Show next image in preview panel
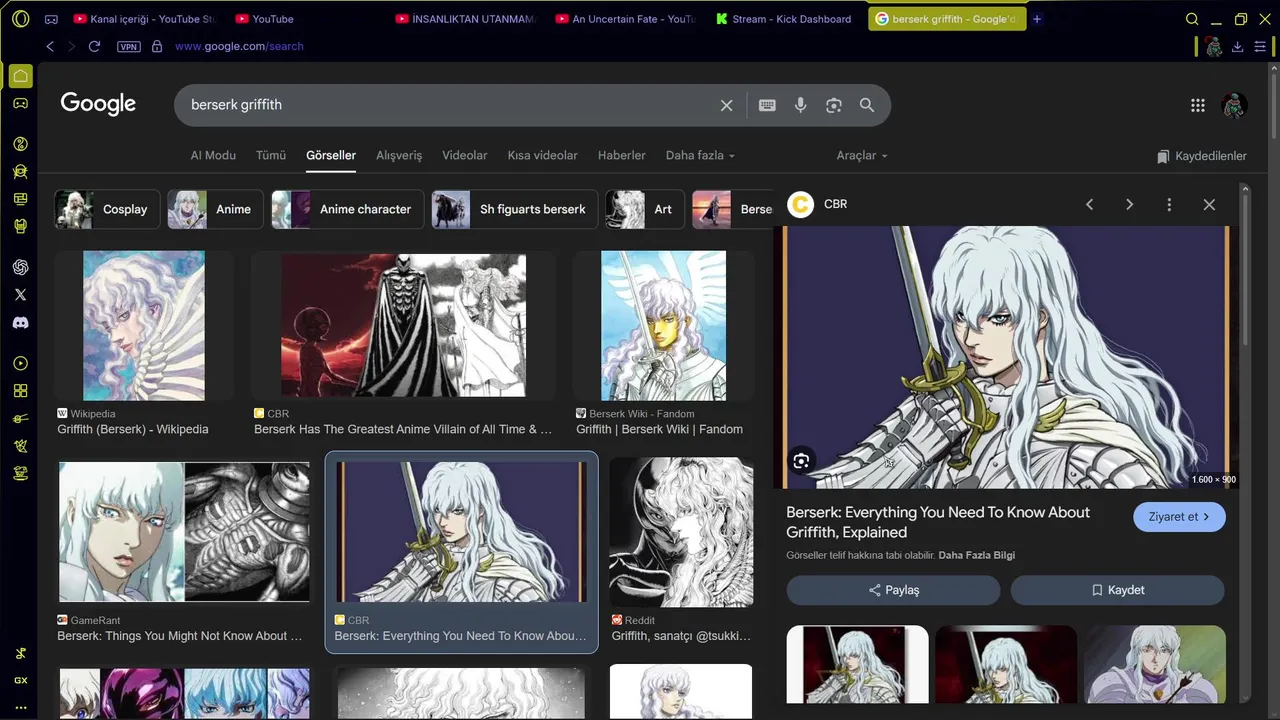1280x720 pixels. coord(1130,204)
